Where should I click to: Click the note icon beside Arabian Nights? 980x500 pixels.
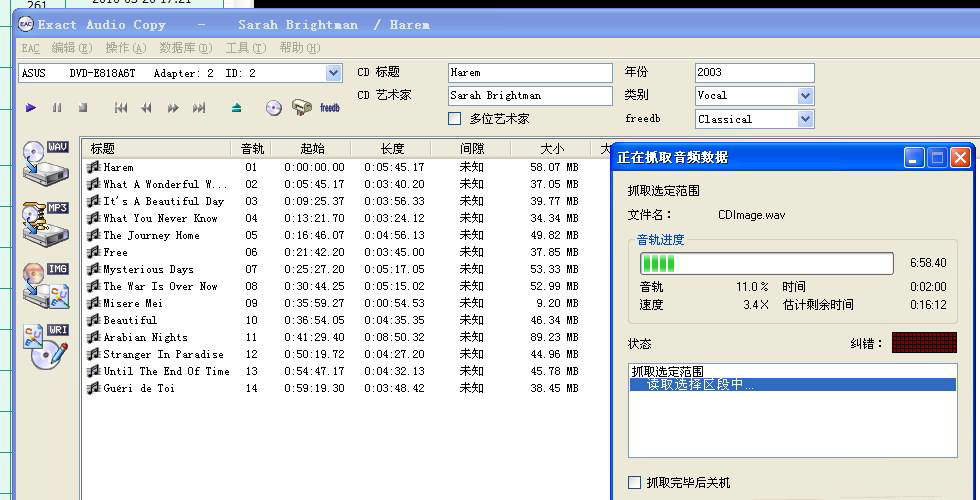pos(94,337)
